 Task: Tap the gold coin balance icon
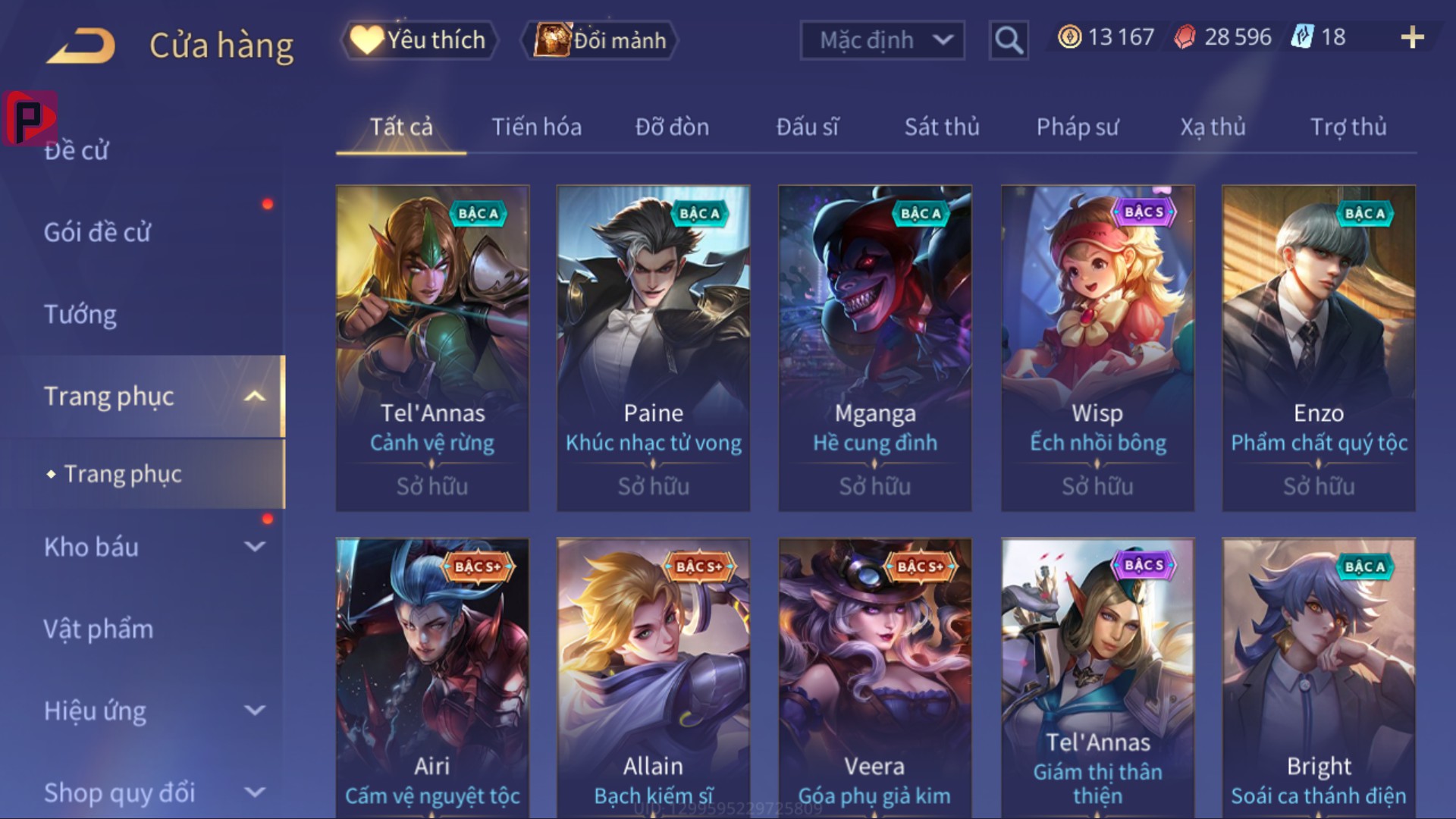[x=1069, y=37]
